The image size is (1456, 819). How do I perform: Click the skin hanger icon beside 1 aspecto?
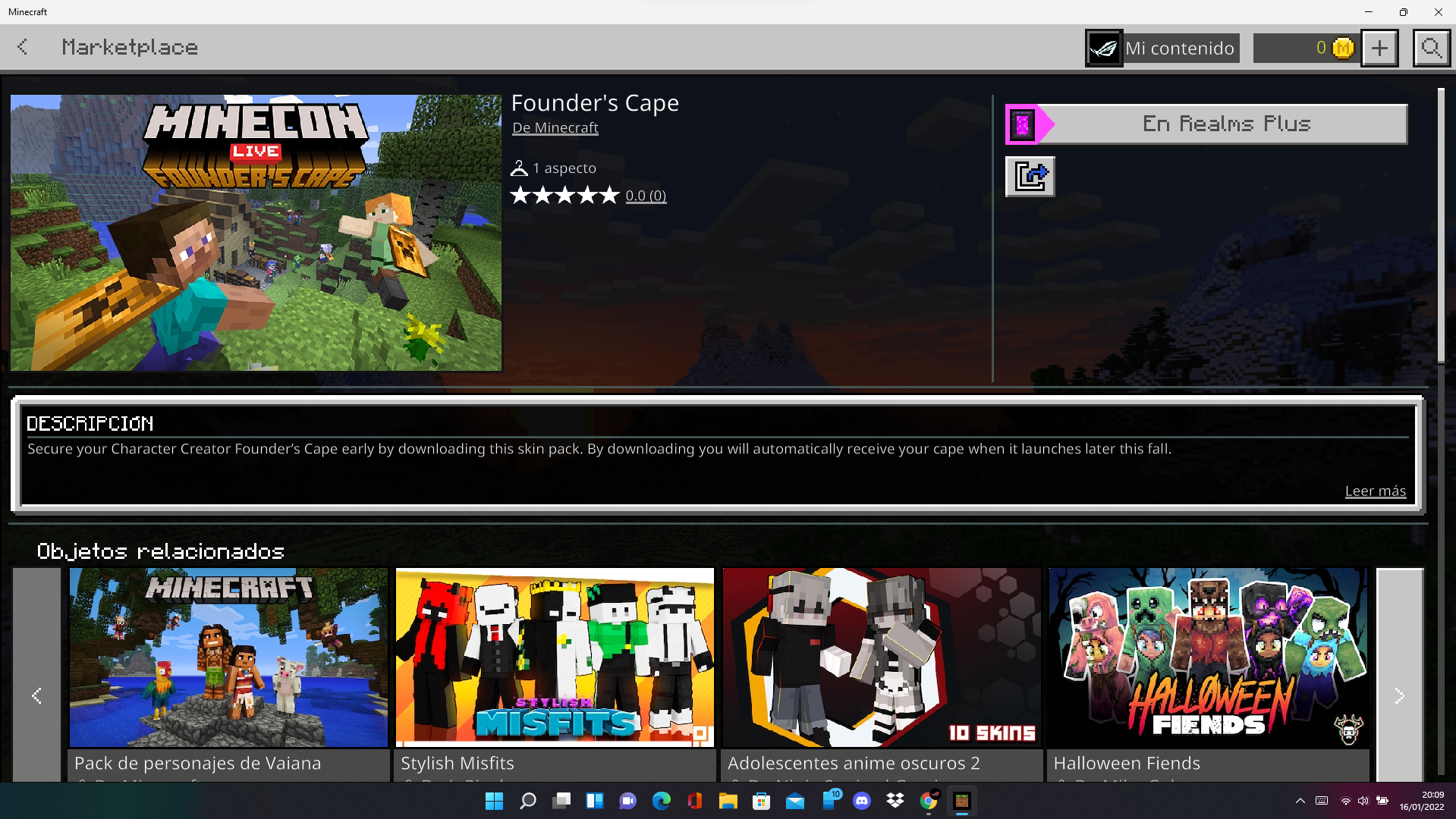point(519,168)
